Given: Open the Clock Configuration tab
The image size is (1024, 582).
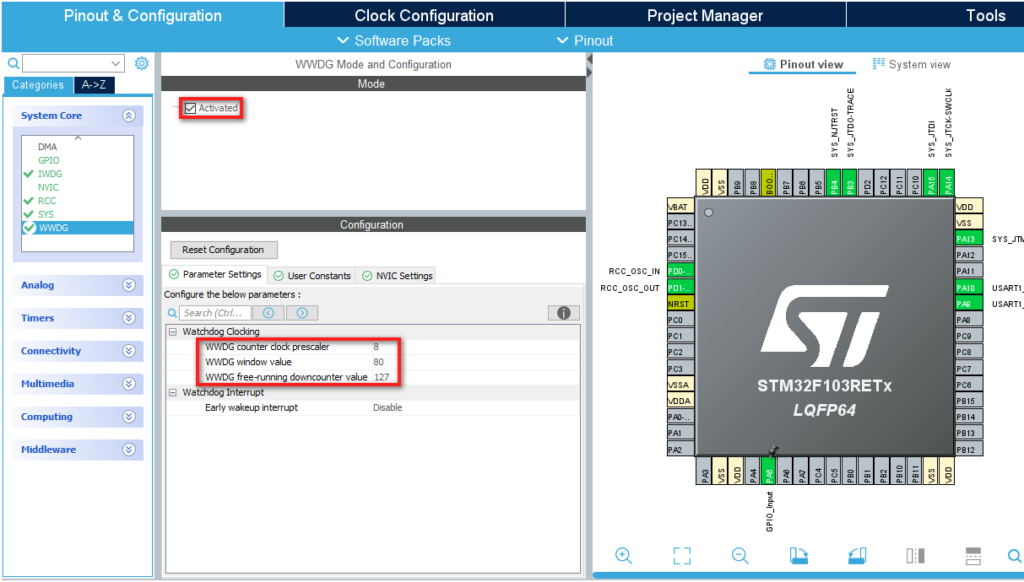Looking at the screenshot, I should pyautogui.click(x=424, y=15).
